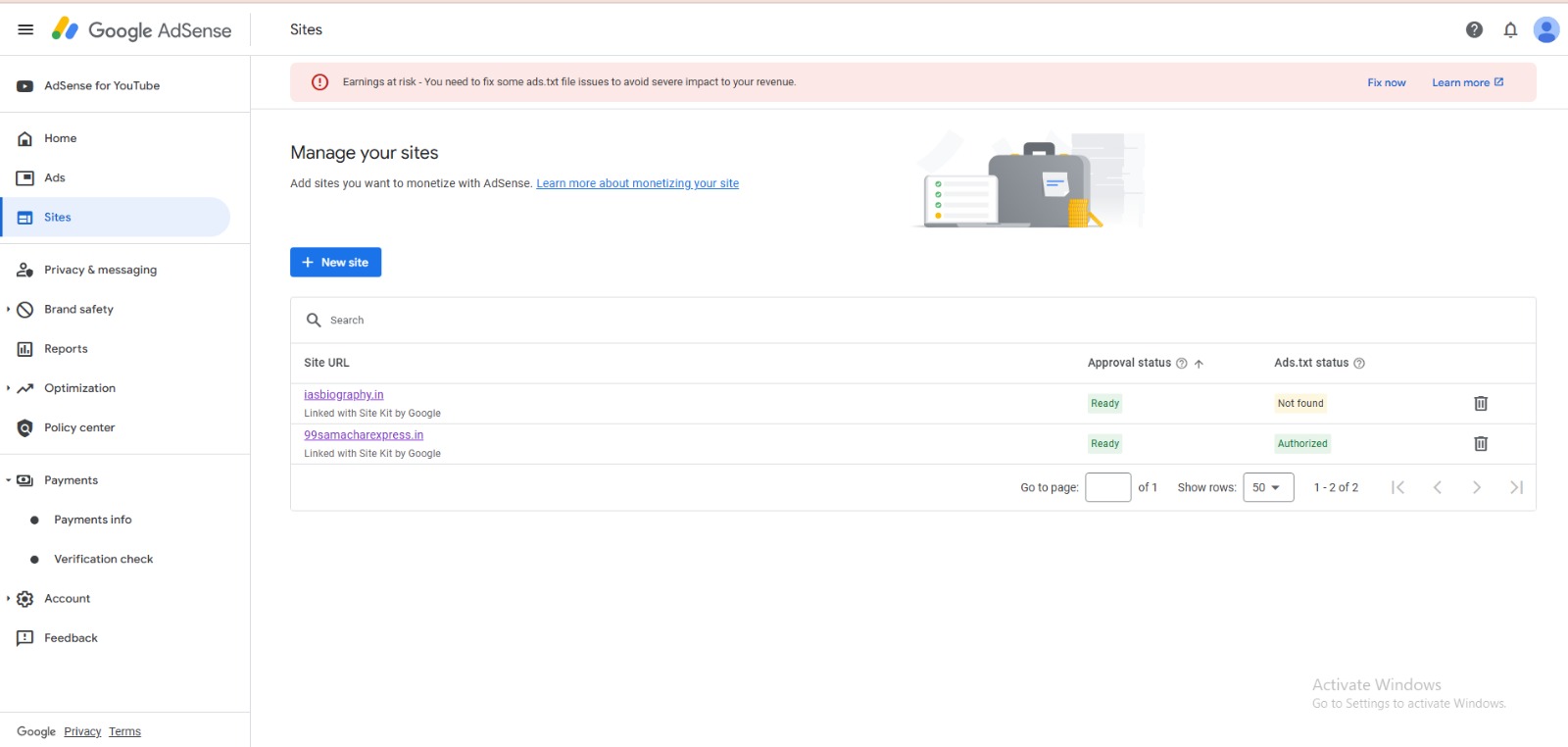Open Learn more about monetizing your site
The height and width of the screenshot is (747, 1568).
(637, 183)
